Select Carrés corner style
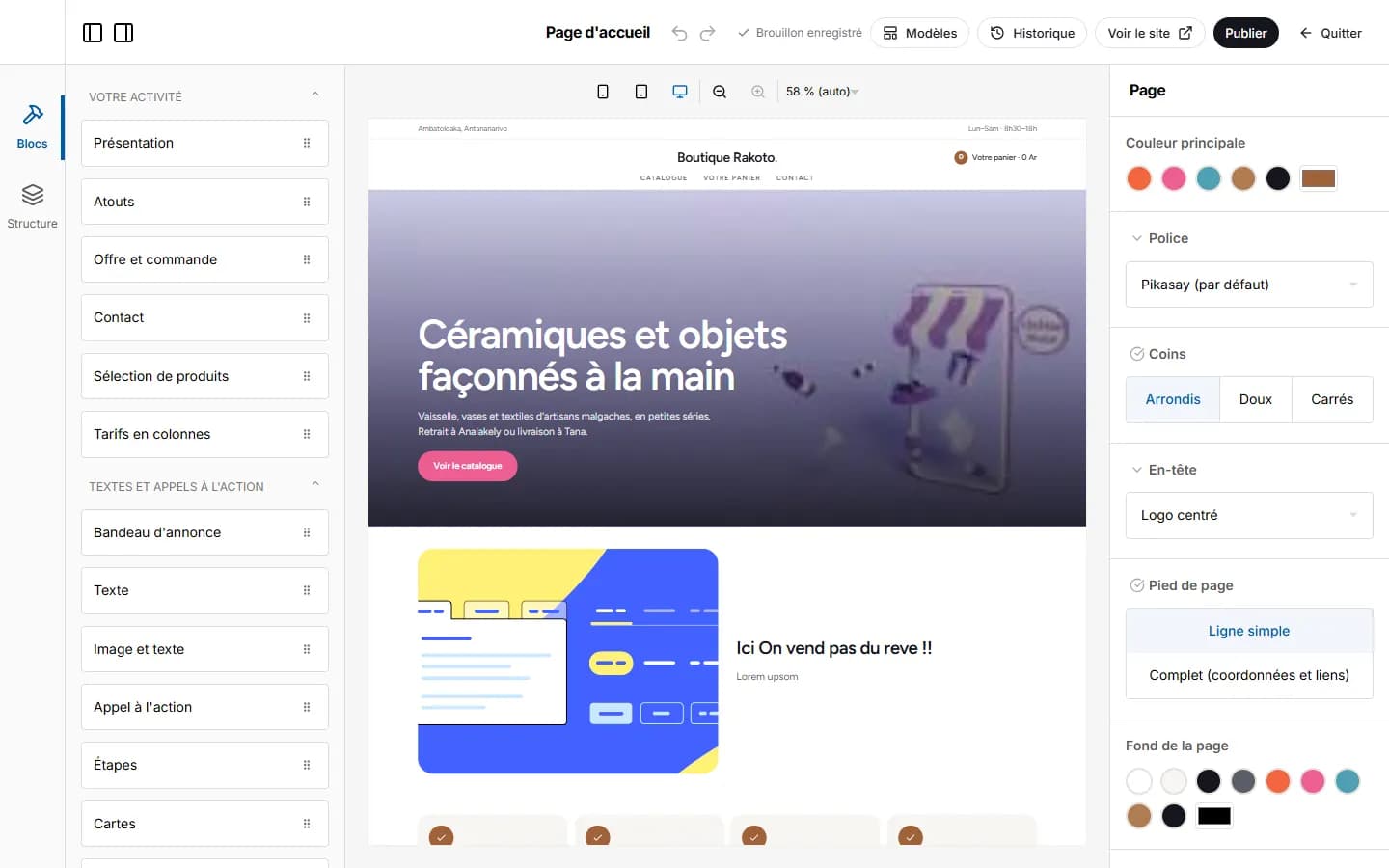Viewport: 1389px width, 868px height. [x=1332, y=399]
